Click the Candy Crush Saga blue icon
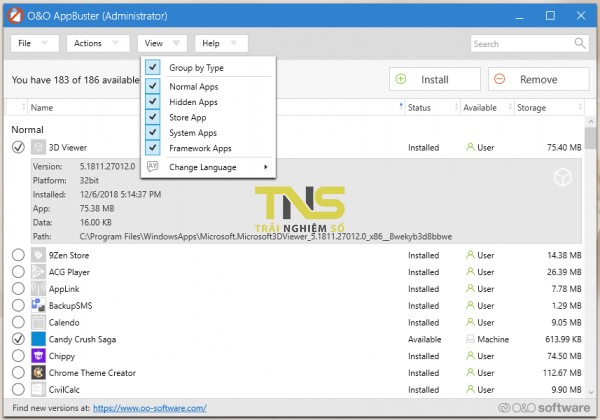 tap(38, 339)
